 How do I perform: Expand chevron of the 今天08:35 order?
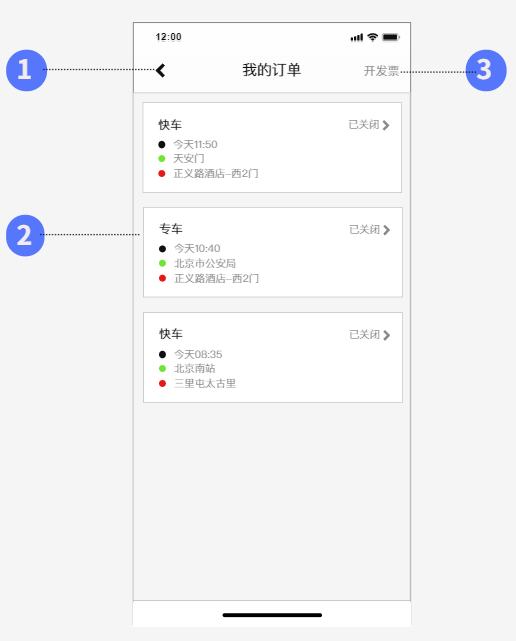point(386,335)
